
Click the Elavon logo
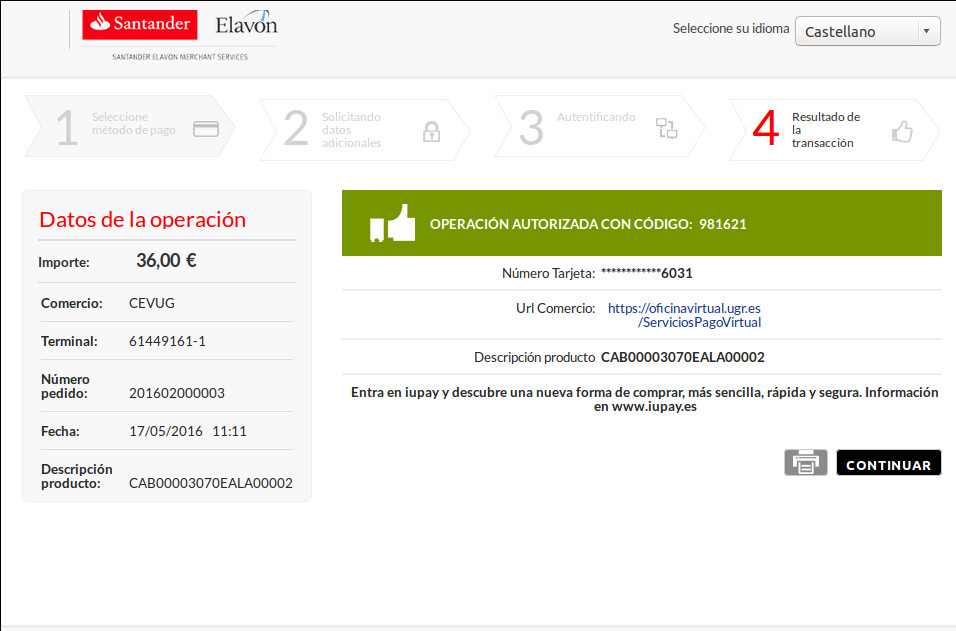tap(246, 25)
